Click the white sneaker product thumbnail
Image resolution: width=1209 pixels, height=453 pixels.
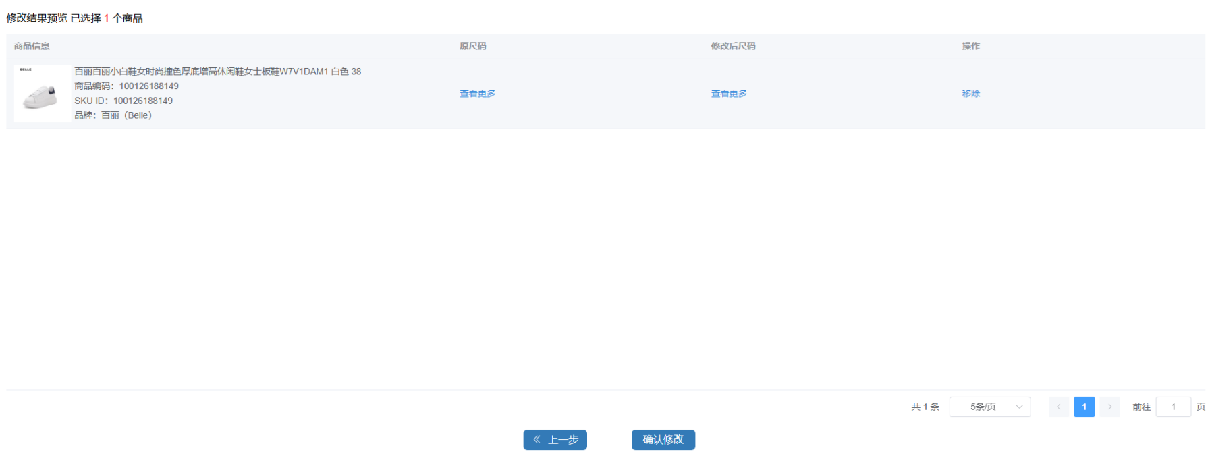click(x=41, y=93)
